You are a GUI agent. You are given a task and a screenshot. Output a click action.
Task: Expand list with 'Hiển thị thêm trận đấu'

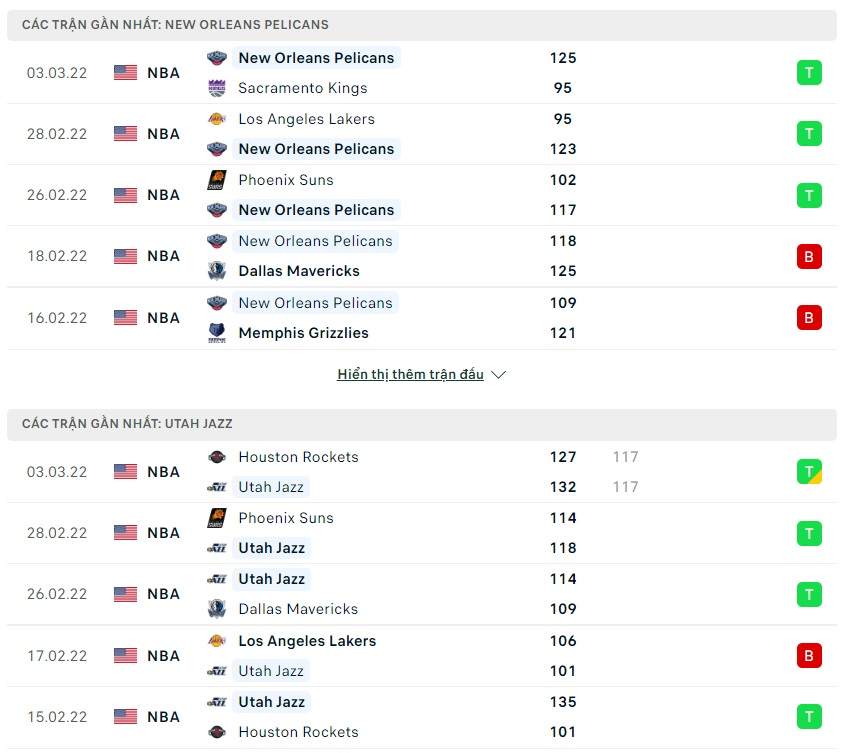410,375
